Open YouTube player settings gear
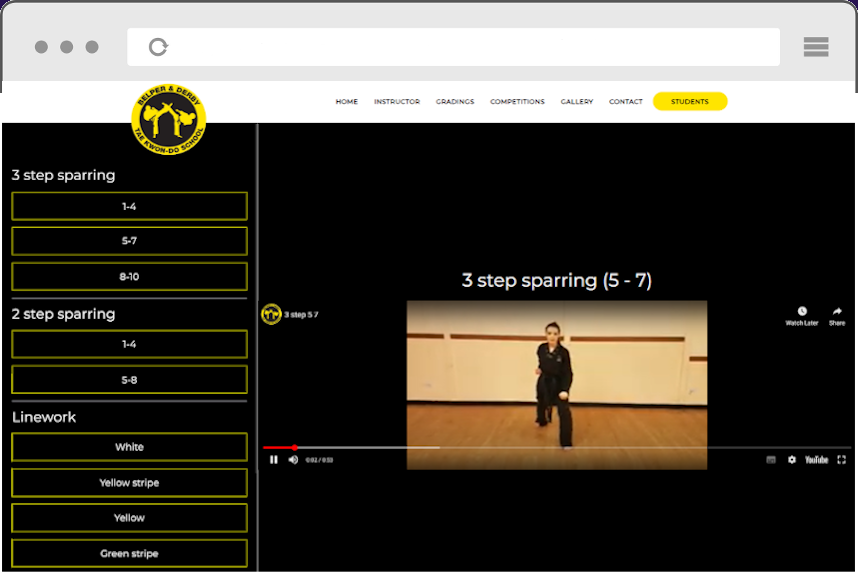Image resolution: width=858 pixels, height=572 pixels. point(792,460)
